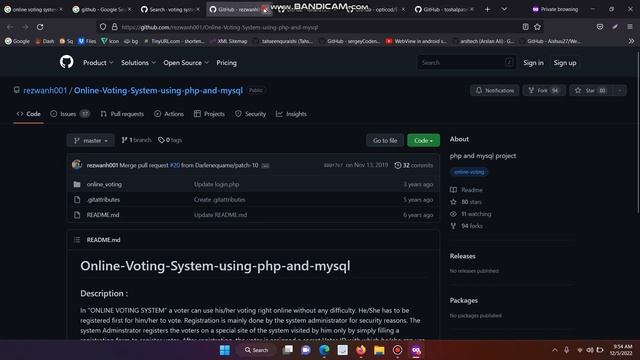Open the pull request #20 link

(175, 165)
